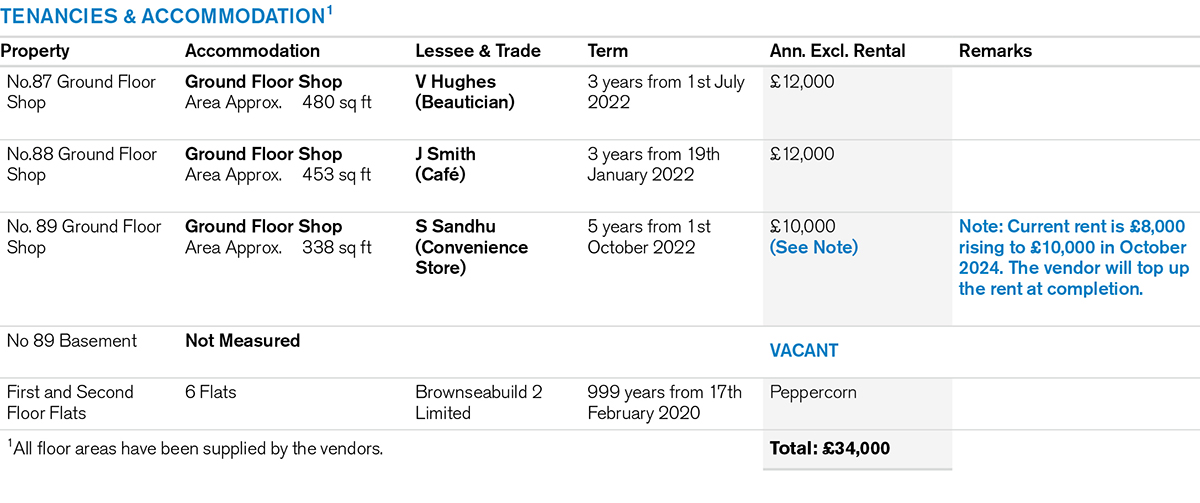Click the blue rent note in Remarks
Viewport: 1200px width, 503px height.
pos(1072,257)
